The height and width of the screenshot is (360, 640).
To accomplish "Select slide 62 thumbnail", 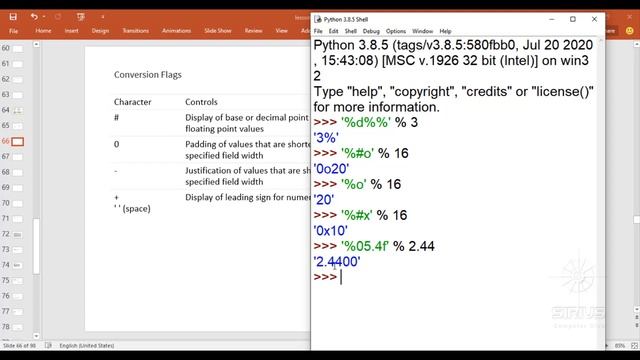I will (x=18, y=80).
